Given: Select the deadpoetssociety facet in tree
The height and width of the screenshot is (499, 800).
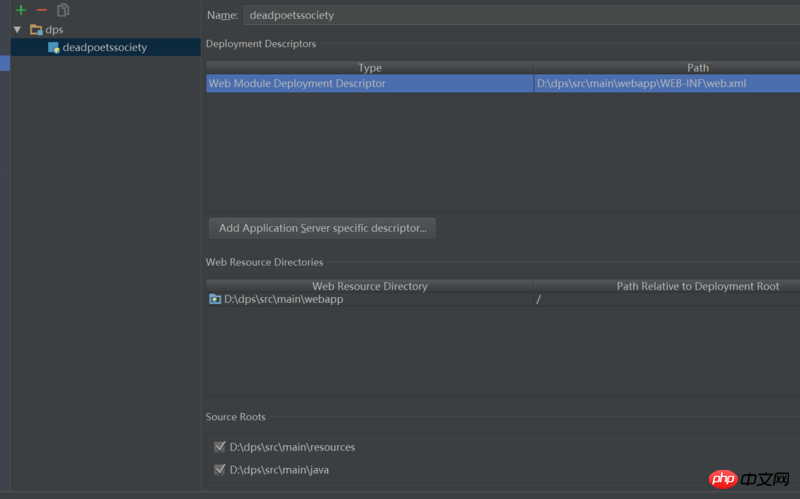Looking at the screenshot, I should pos(104,48).
